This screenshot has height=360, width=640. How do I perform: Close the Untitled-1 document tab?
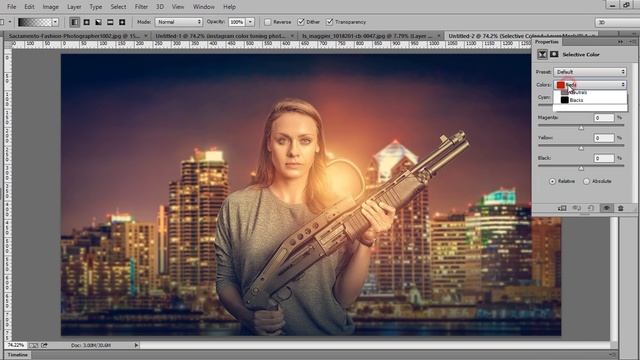292,36
